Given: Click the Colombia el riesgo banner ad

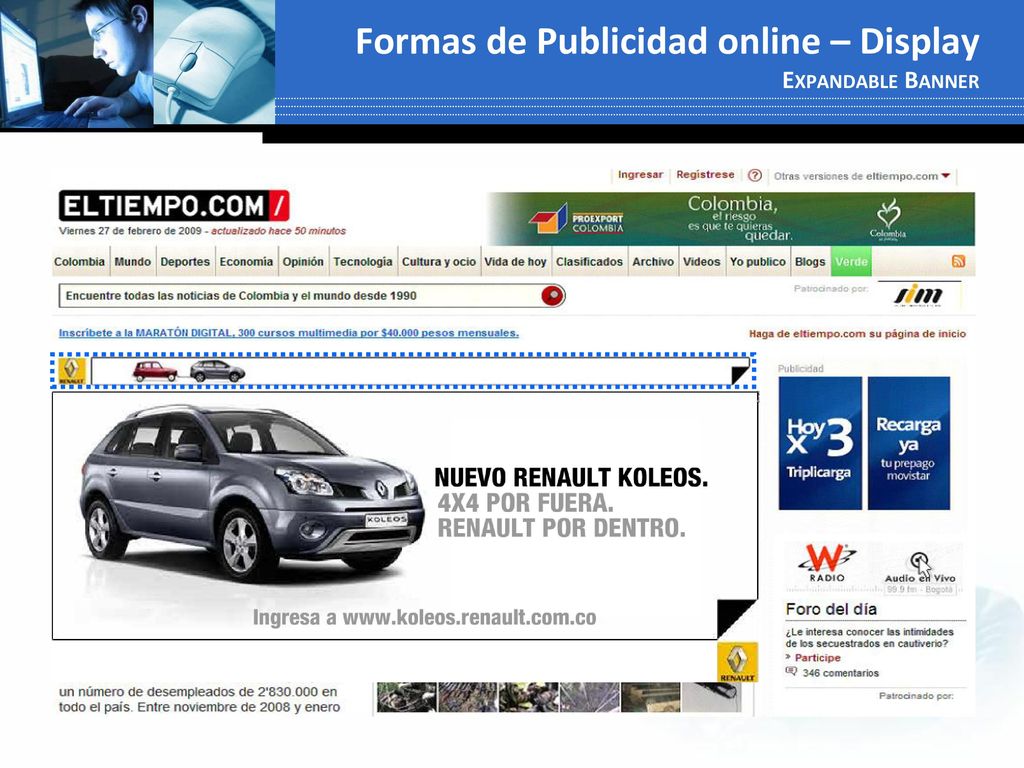Looking at the screenshot, I should (731, 219).
